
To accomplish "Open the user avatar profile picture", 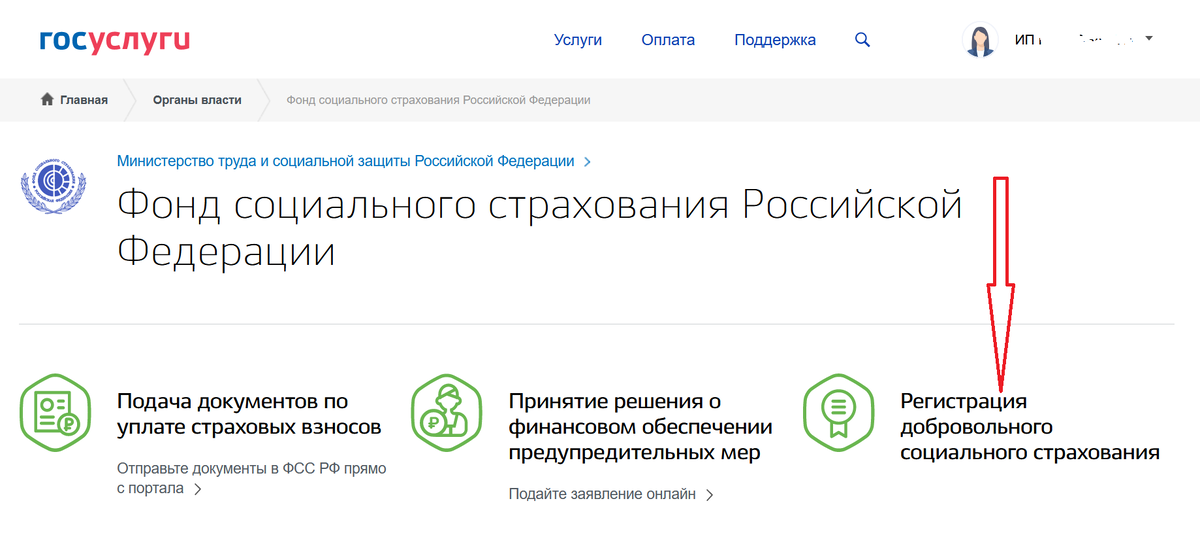I will [980, 40].
